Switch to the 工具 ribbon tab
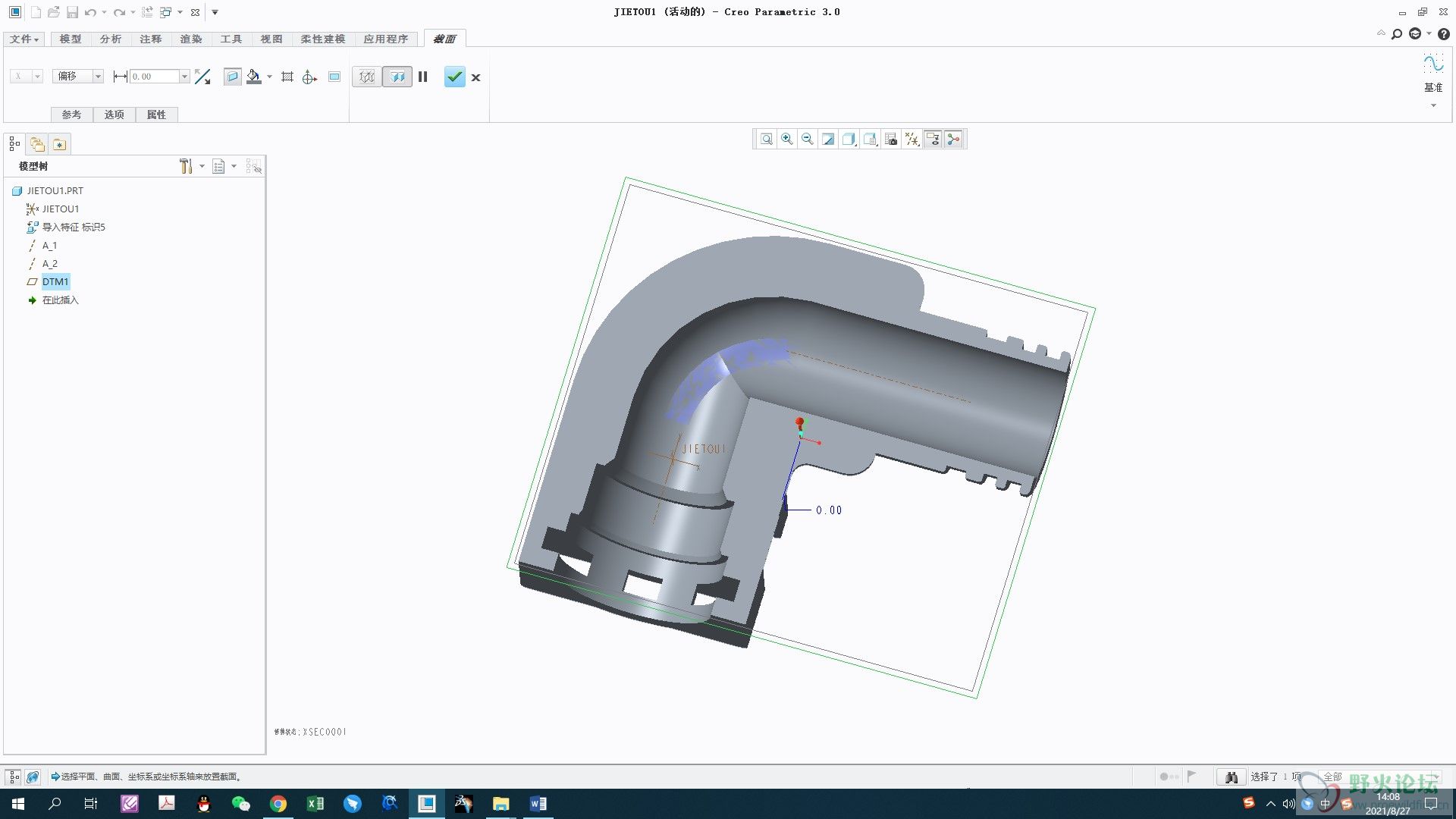Image resolution: width=1456 pixels, height=819 pixels. pos(231,39)
